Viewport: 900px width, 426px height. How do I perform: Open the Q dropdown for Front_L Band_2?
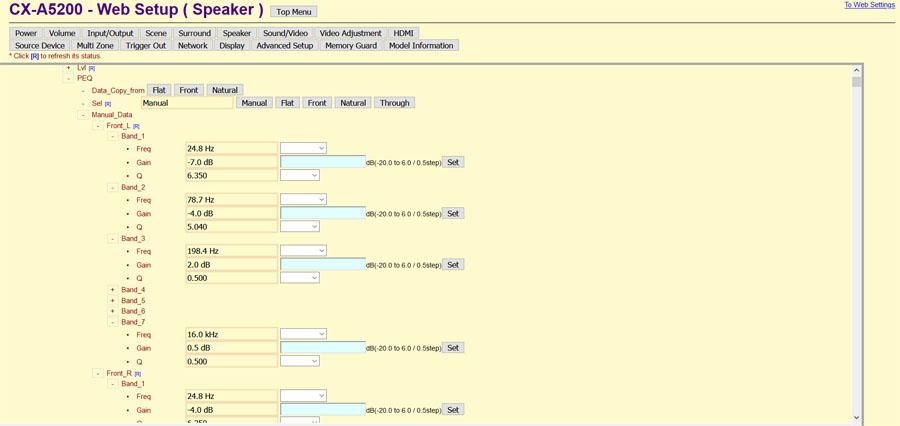point(299,227)
